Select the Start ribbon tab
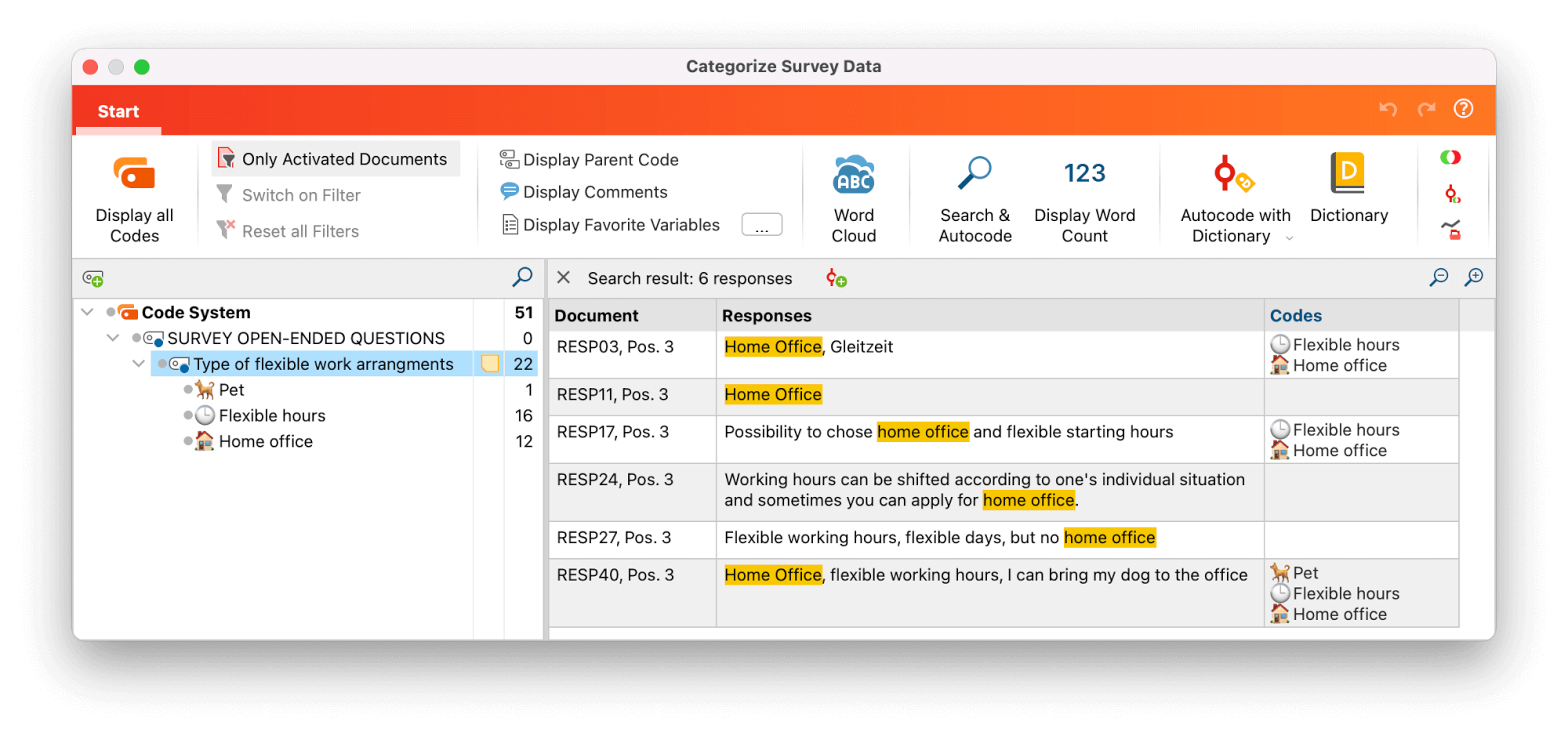Image resolution: width=1568 pixels, height=736 pixels. point(118,111)
